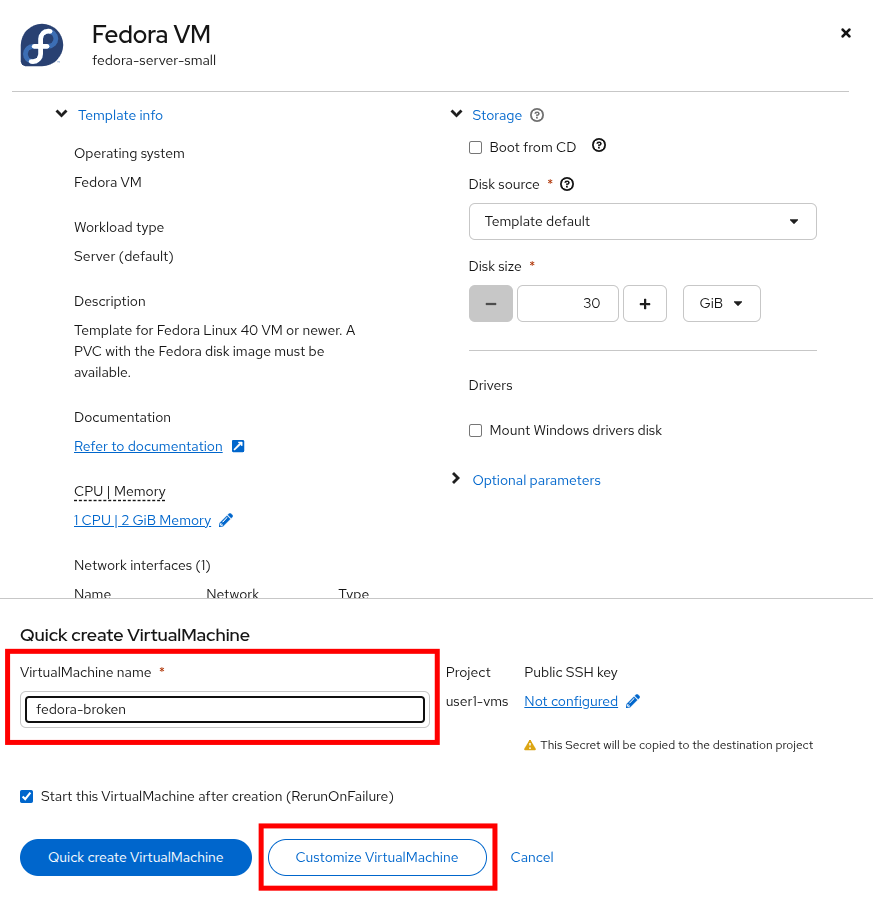Edit CPU and Memory pencil icon

[x=226, y=520]
